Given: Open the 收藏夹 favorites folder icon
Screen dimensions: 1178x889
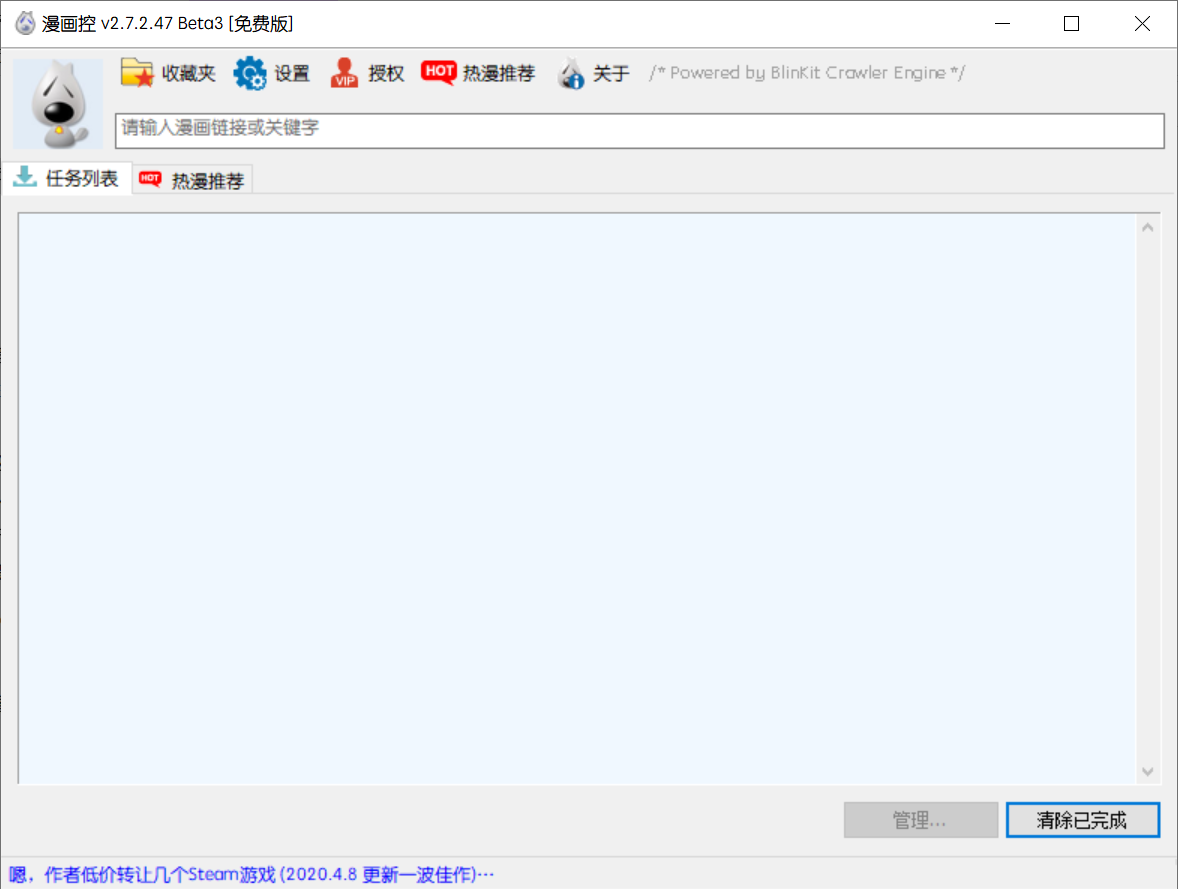Looking at the screenshot, I should 138,72.
